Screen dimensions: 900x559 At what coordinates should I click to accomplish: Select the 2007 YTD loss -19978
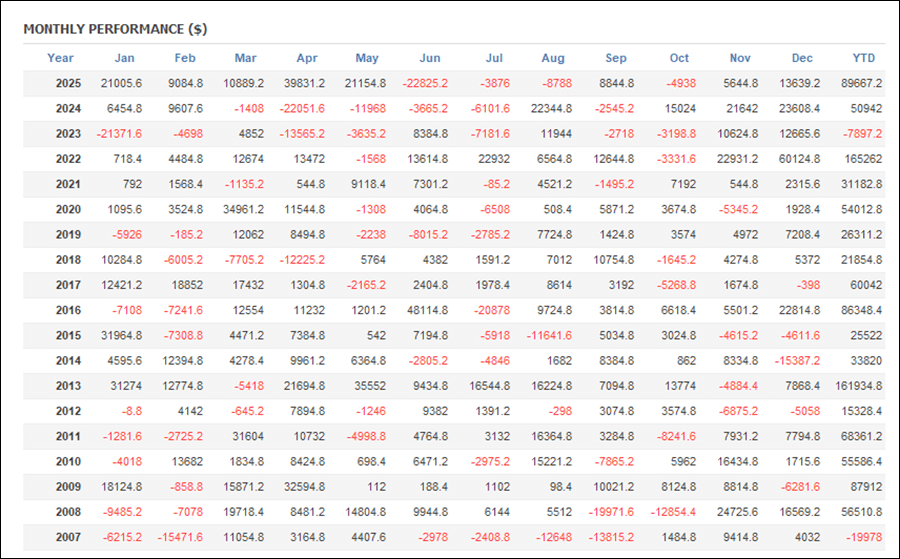tap(864, 538)
